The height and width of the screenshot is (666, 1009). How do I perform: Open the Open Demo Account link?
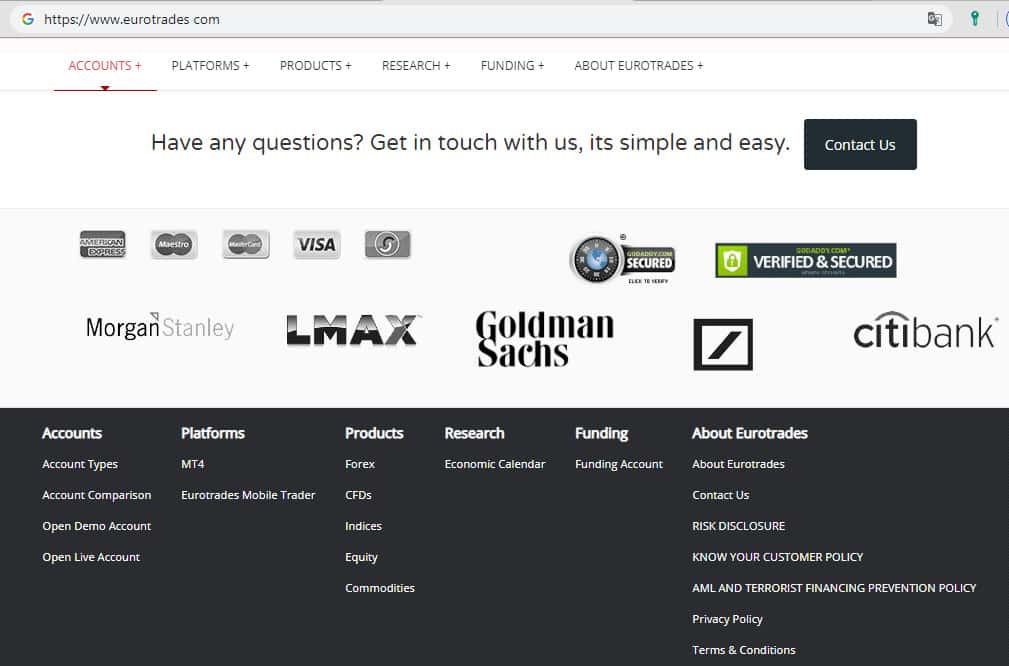97,526
